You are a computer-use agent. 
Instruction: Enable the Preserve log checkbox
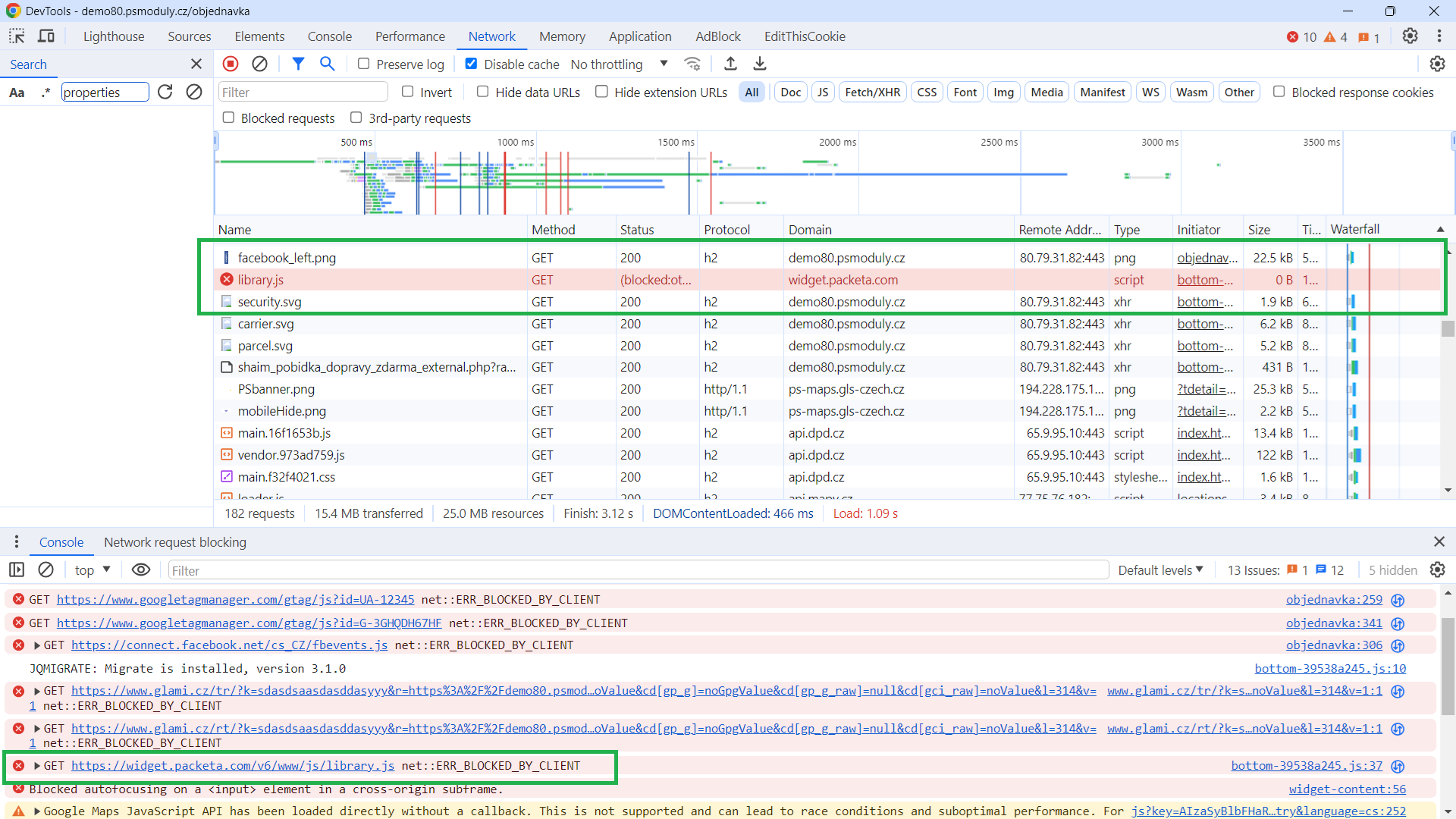(x=364, y=64)
